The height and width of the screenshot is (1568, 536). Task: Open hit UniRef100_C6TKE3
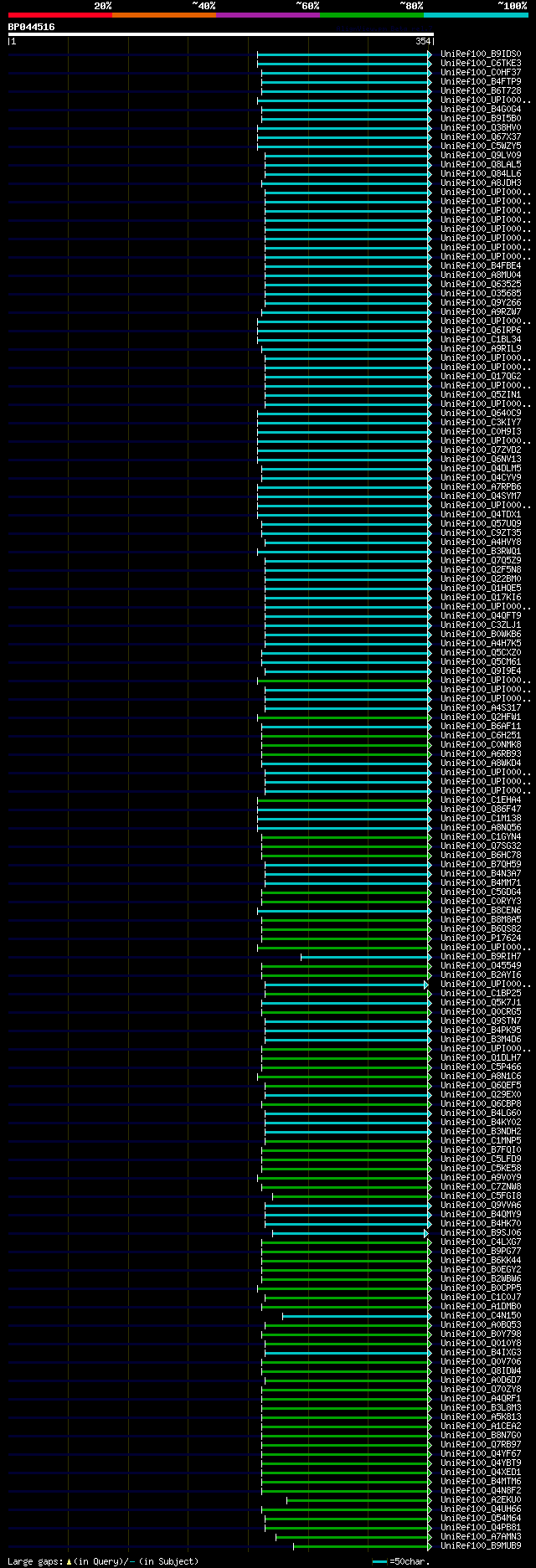(481, 64)
